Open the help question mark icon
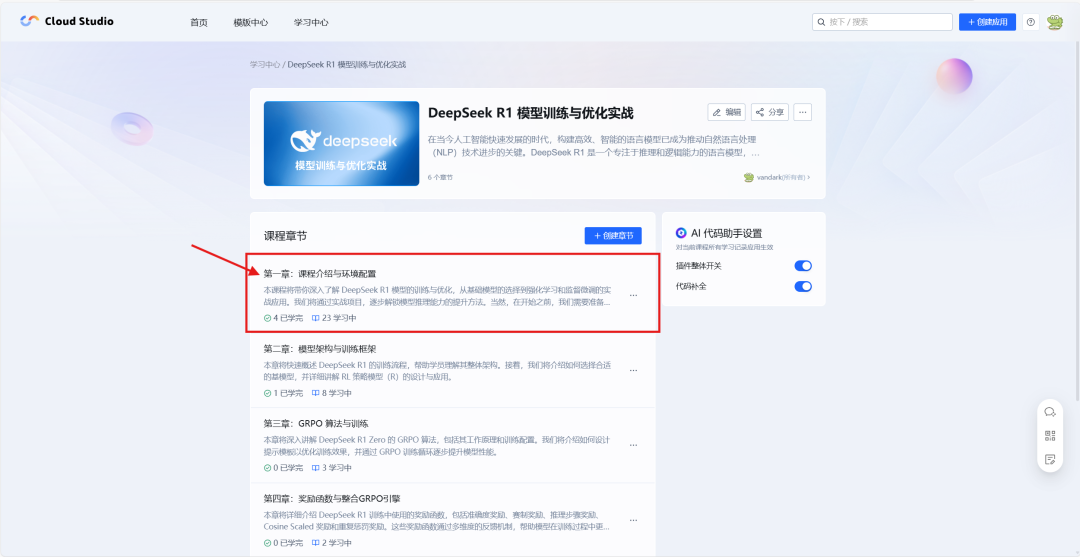This screenshot has width=1080, height=557. (x=1030, y=22)
